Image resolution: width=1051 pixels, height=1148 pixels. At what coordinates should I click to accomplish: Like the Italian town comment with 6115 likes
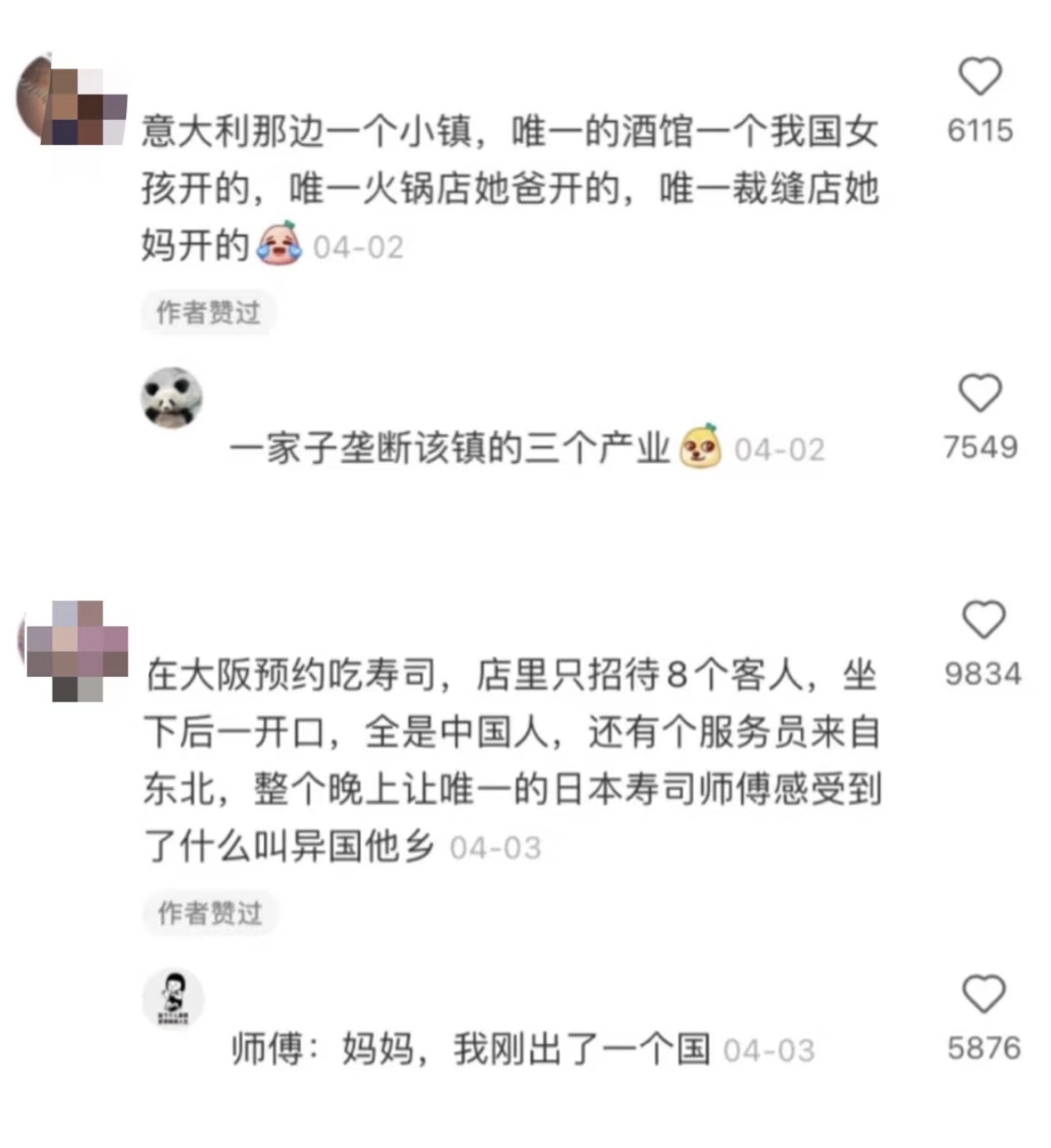980,77
